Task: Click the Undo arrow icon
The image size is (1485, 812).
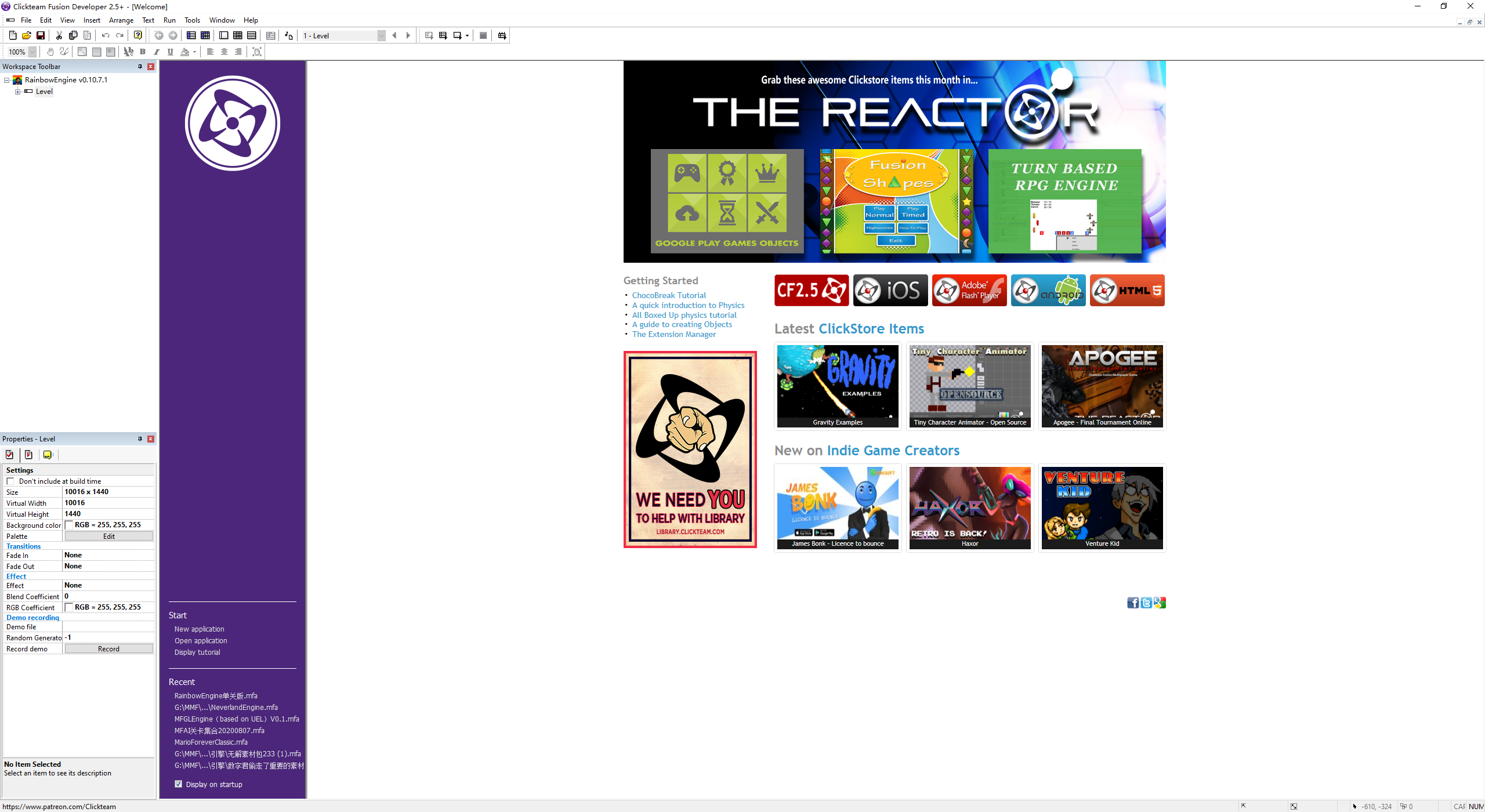Action: tap(106, 35)
